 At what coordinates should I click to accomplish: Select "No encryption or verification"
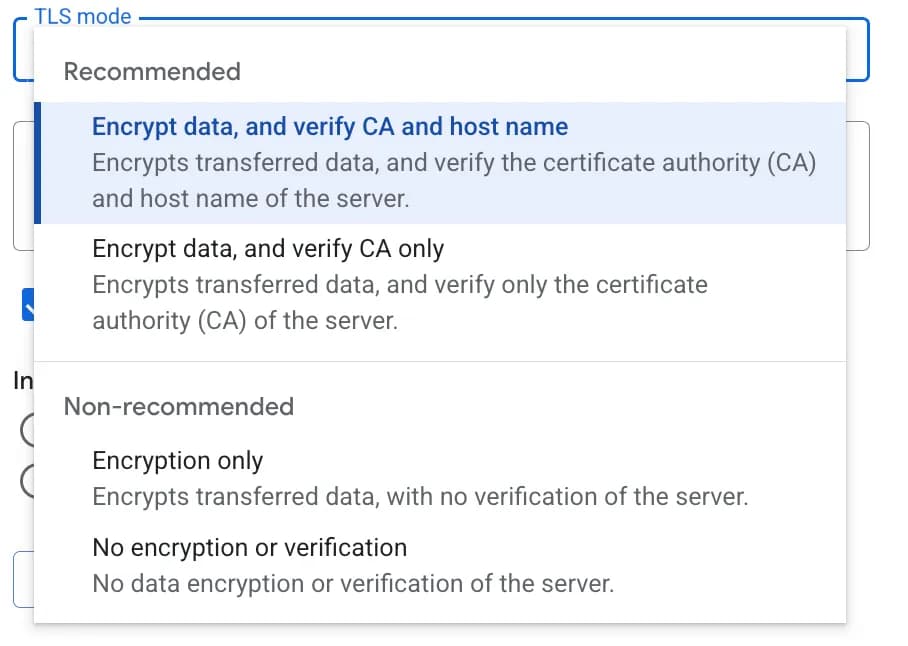248,548
